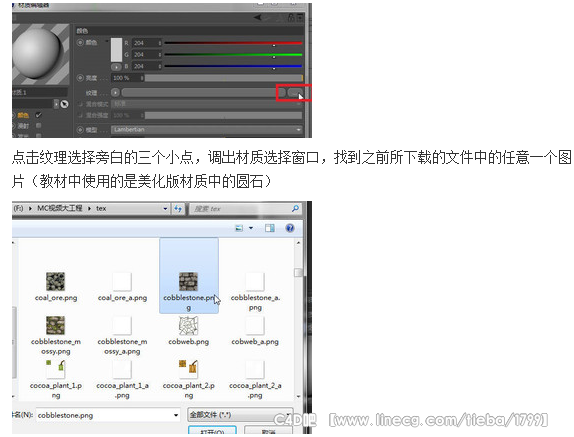The width and height of the screenshot is (574, 437).
Task: Click the brightness slider bar
Action: click(224, 78)
